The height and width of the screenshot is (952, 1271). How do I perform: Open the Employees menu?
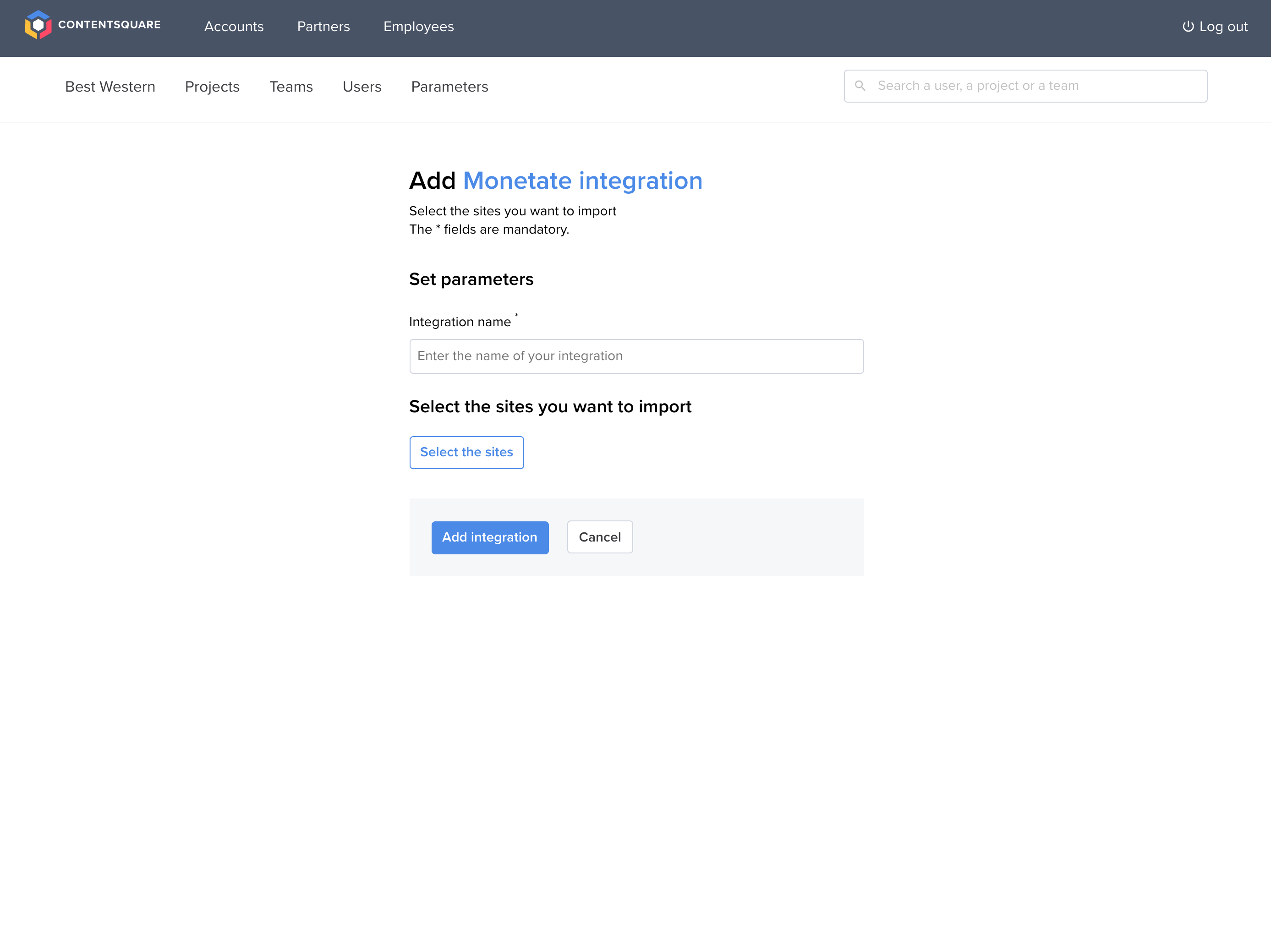click(419, 27)
